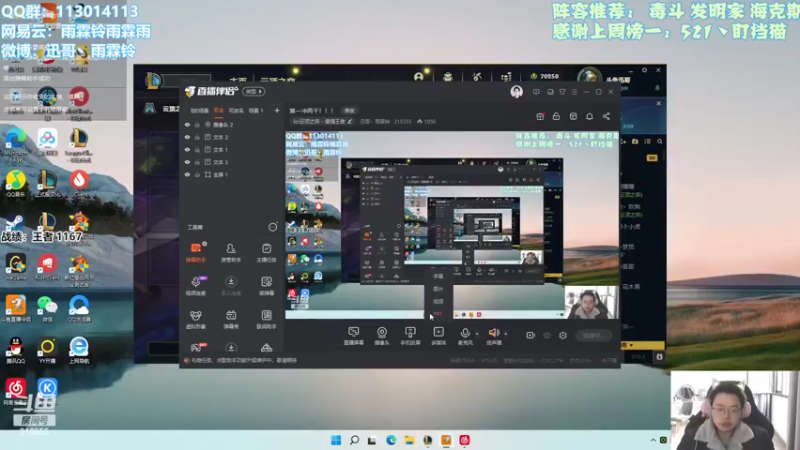This screenshot has width=800, height=450.
Task: Click the toolbox settings circle icon
Action: 273,227
